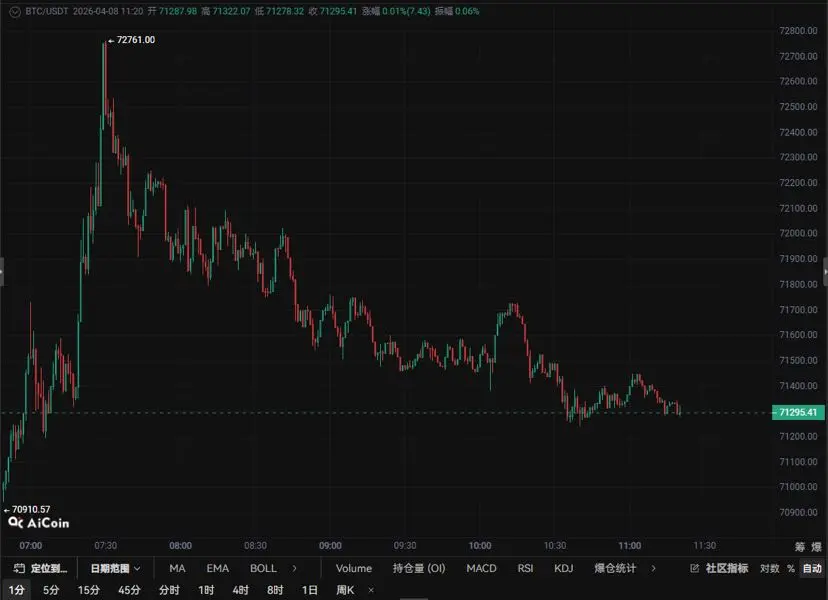Click the 高 71322.07 high value in header
The image size is (828, 600).
point(225,11)
